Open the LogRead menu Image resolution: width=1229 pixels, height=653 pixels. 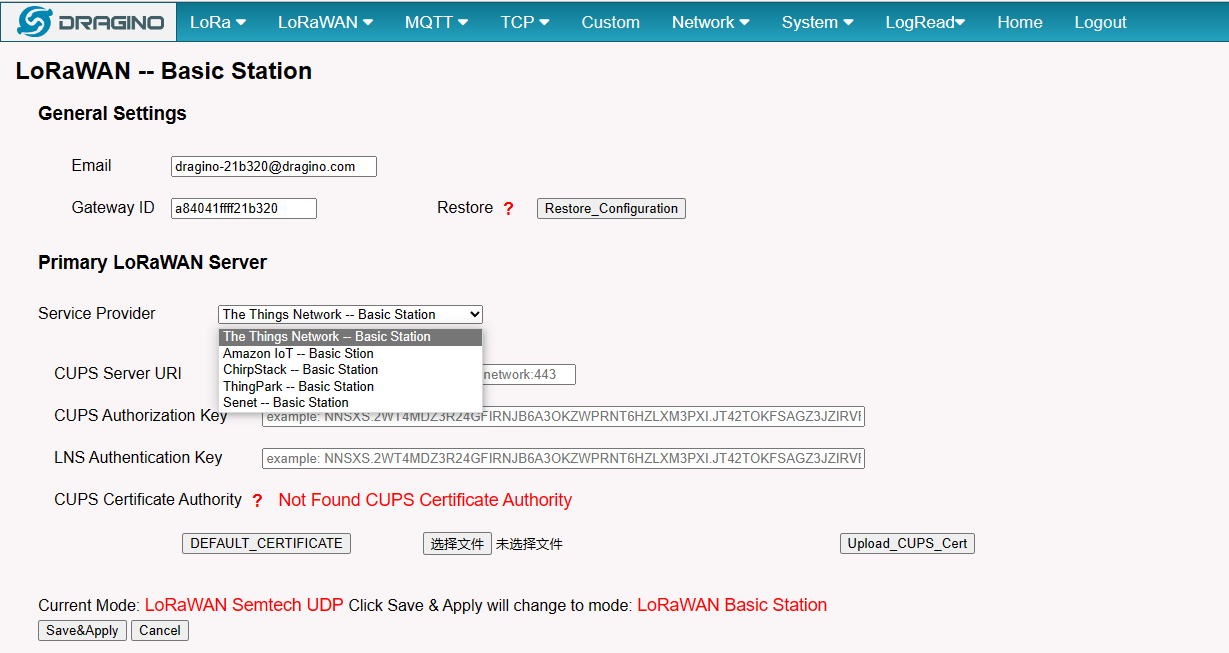pos(925,22)
